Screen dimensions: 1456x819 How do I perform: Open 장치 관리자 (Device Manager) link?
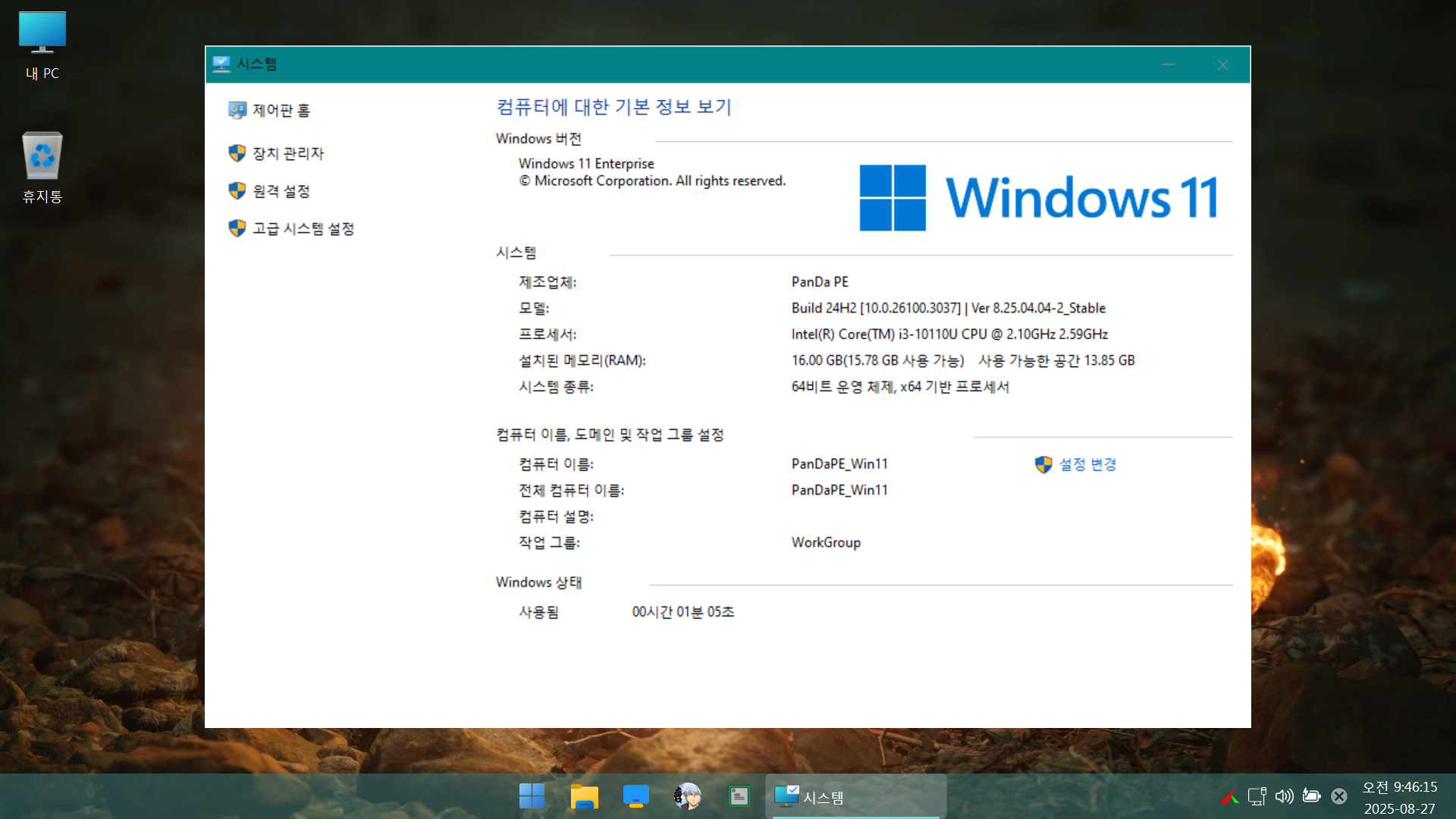coord(287,153)
